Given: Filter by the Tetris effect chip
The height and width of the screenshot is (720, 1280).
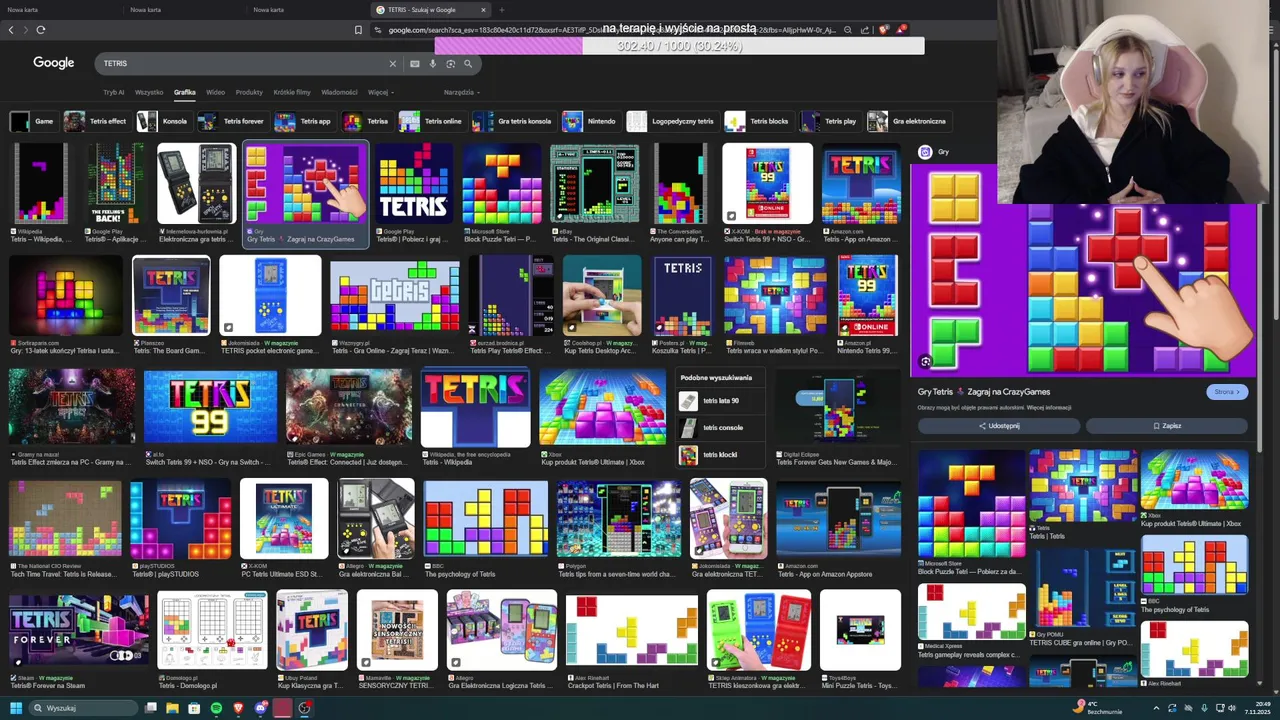Looking at the screenshot, I should coord(96,121).
